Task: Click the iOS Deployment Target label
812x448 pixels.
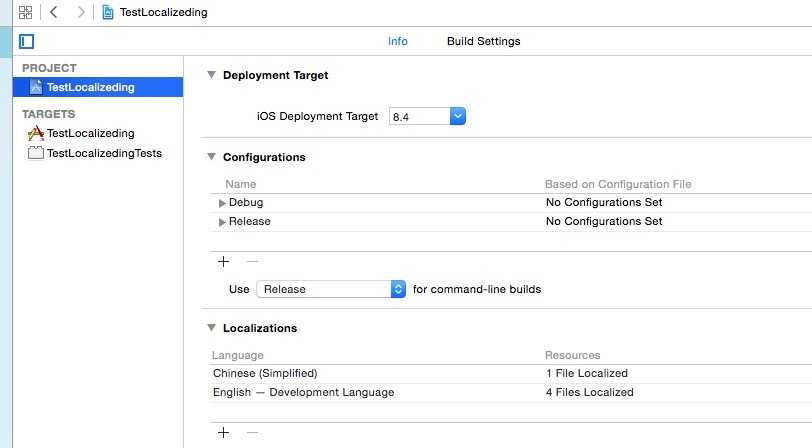Action: pyautogui.click(x=317, y=117)
